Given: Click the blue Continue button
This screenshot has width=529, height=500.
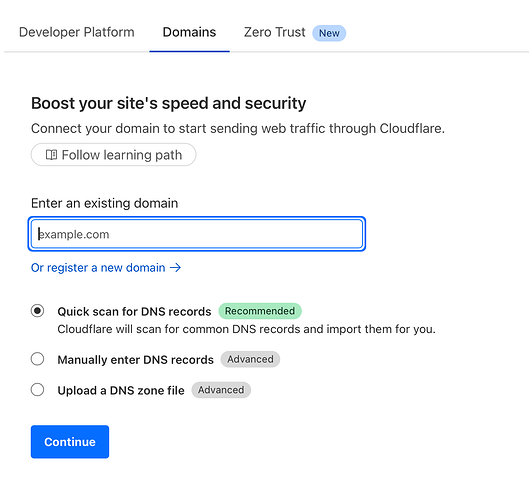Looking at the screenshot, I should point(70,442).
